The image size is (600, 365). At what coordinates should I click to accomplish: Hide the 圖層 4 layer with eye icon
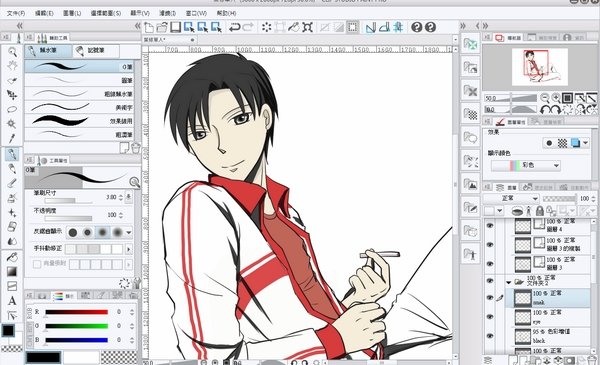coord(490,226)
